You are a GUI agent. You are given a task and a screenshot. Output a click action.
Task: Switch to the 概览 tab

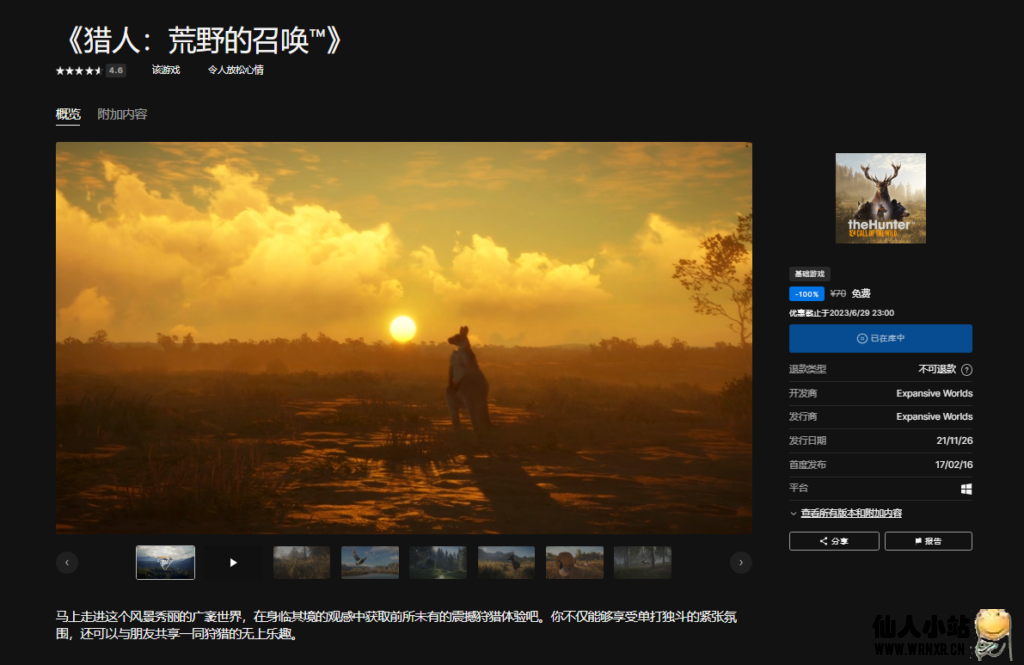click(68, 115)
